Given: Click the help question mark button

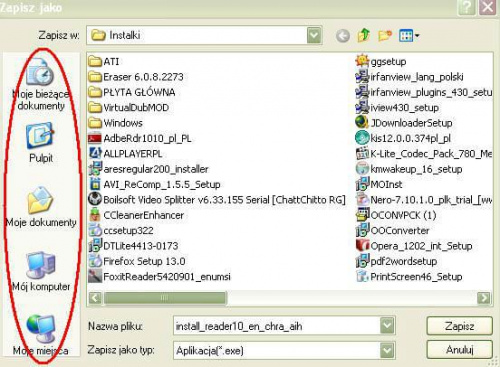Looking at the screenshot, I should [x=466, y=7].
